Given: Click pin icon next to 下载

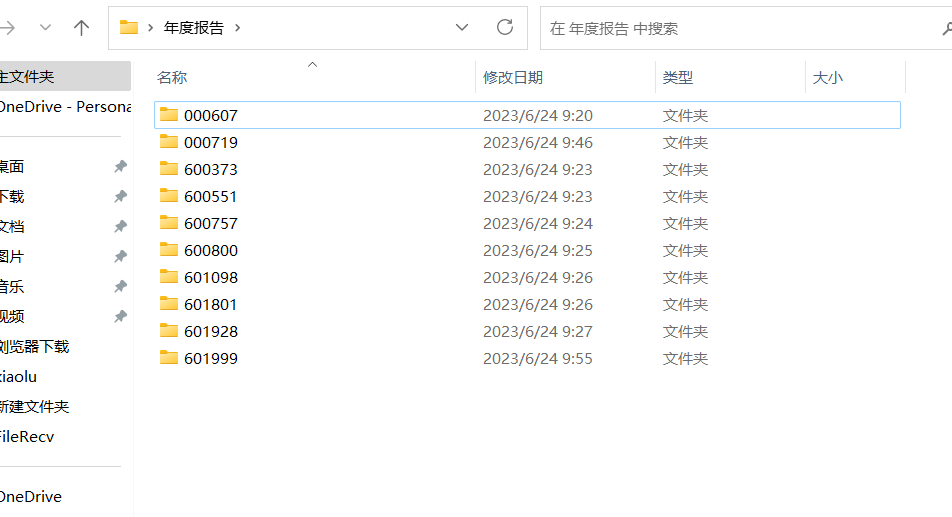Looking at the screenshot, I should point(120,197).
